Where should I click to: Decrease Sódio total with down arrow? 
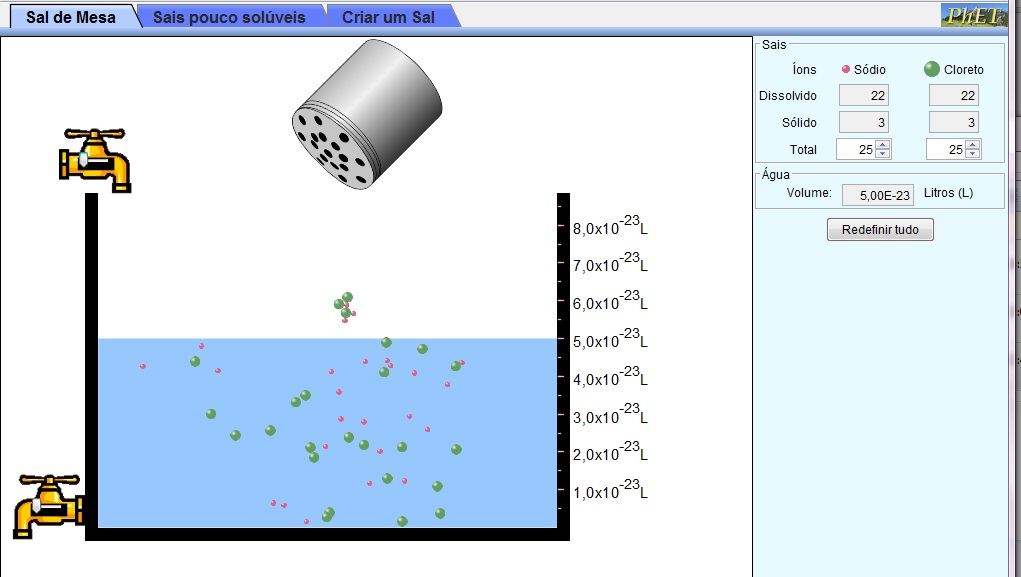(883, 154)
